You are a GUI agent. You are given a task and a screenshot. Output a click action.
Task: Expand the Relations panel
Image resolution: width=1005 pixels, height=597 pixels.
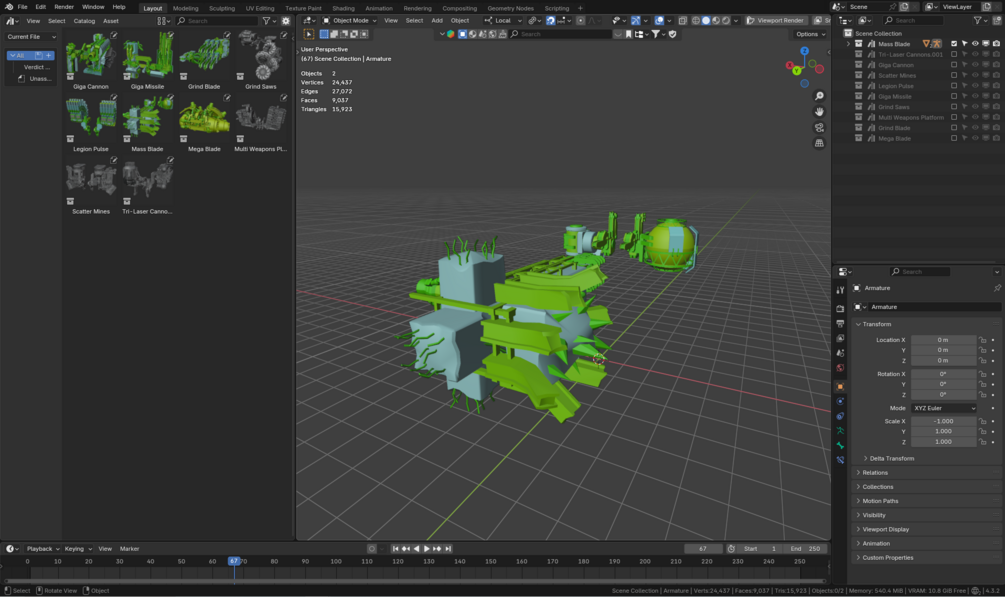click(874, 473)
